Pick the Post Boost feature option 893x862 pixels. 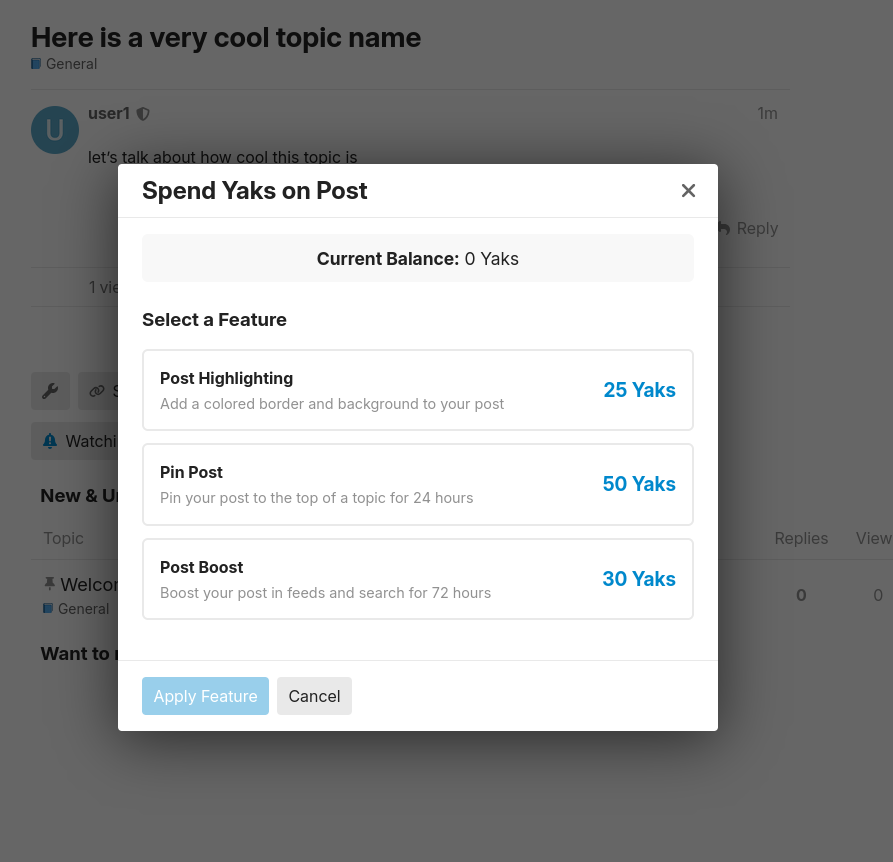[x=417, y=579]
